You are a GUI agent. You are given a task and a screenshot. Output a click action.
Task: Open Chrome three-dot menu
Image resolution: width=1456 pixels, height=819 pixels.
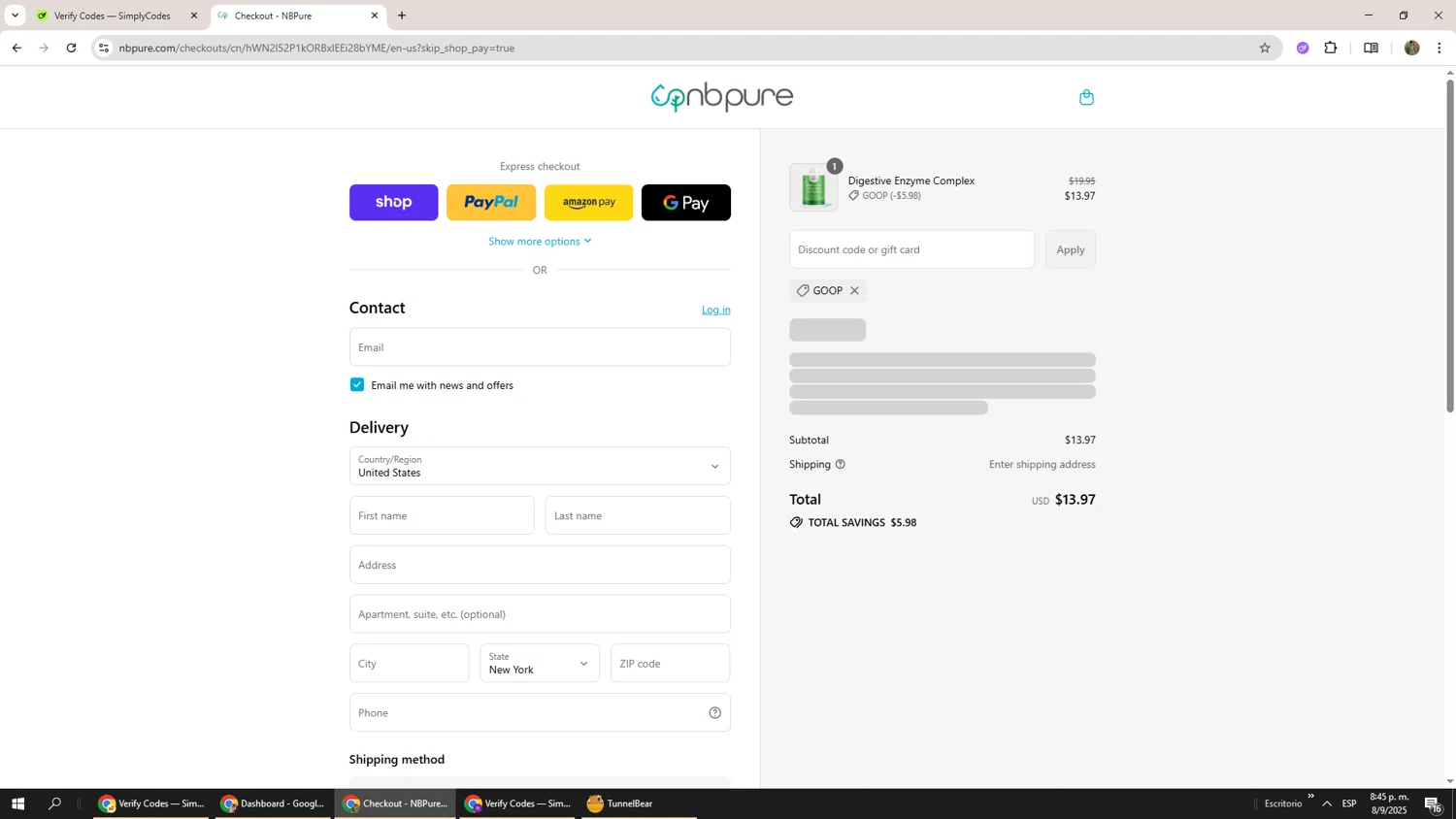click(x=1439, y=48)
